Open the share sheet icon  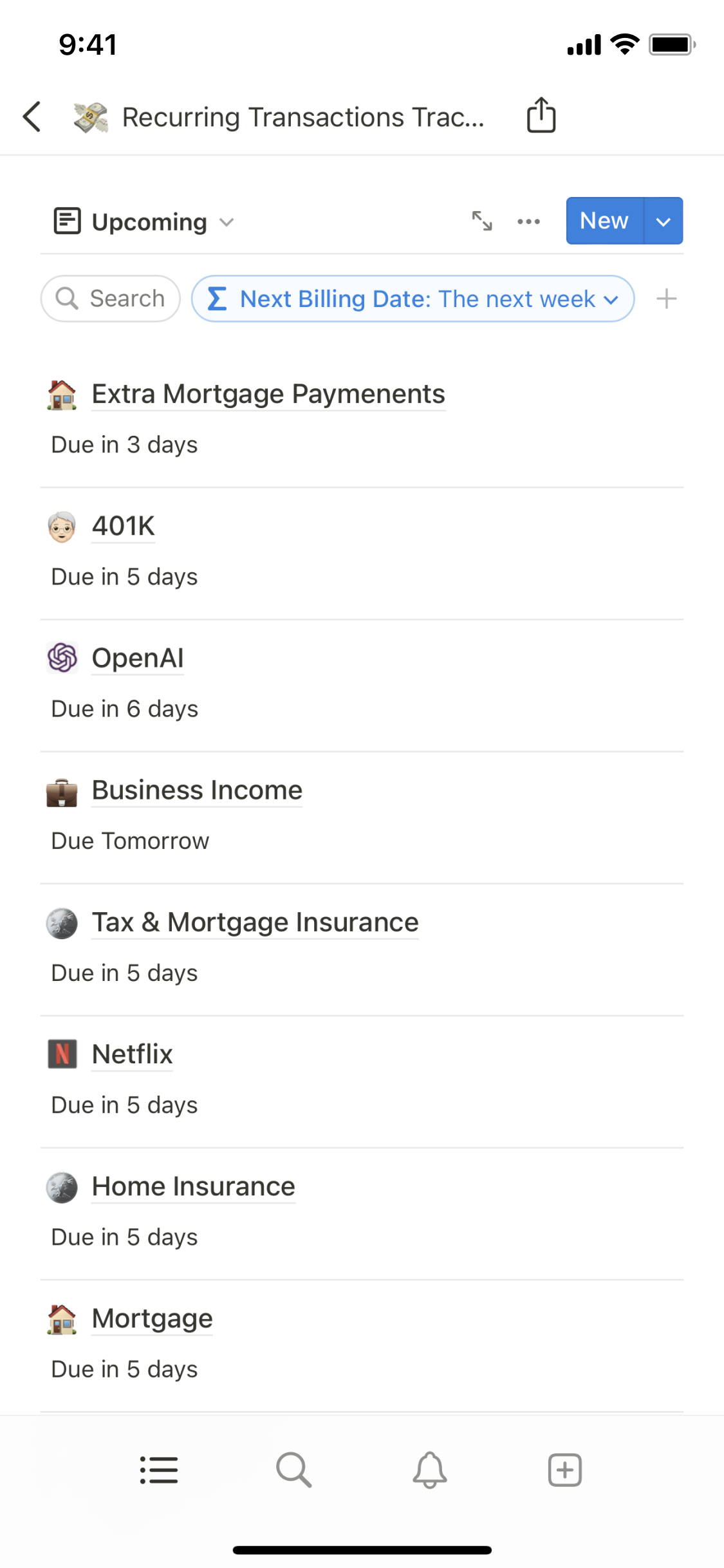(x=541, y=116)
